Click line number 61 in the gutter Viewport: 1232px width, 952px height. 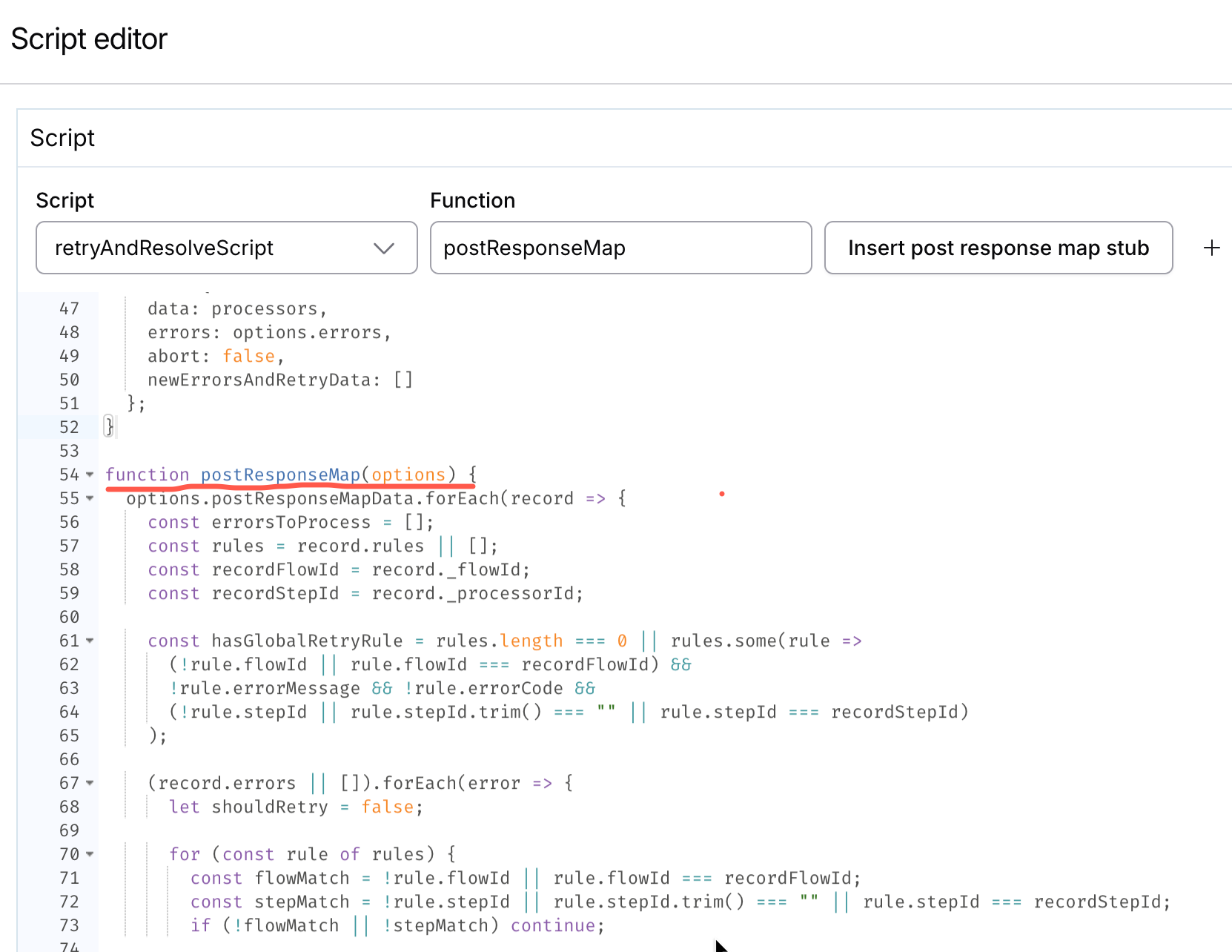(69, 641)
